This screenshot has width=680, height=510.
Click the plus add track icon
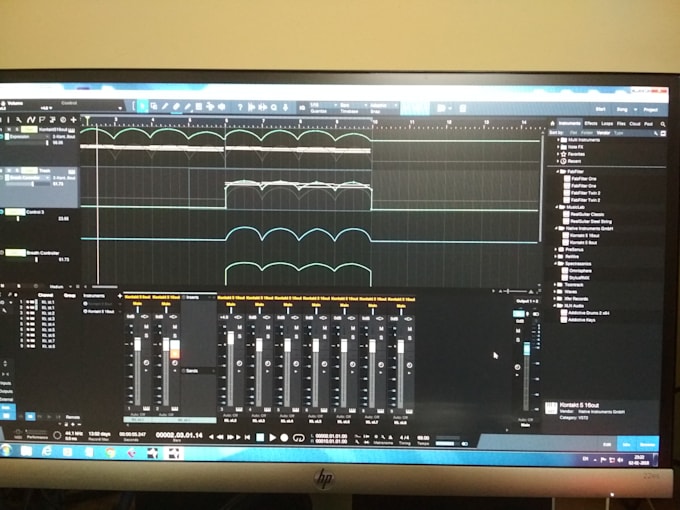(73, 120)
